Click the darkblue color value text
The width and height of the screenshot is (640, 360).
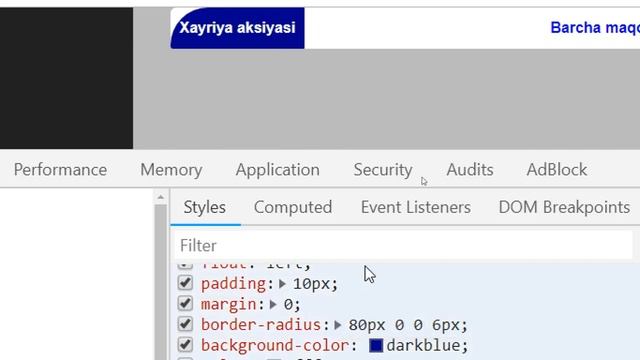[423, 345]
